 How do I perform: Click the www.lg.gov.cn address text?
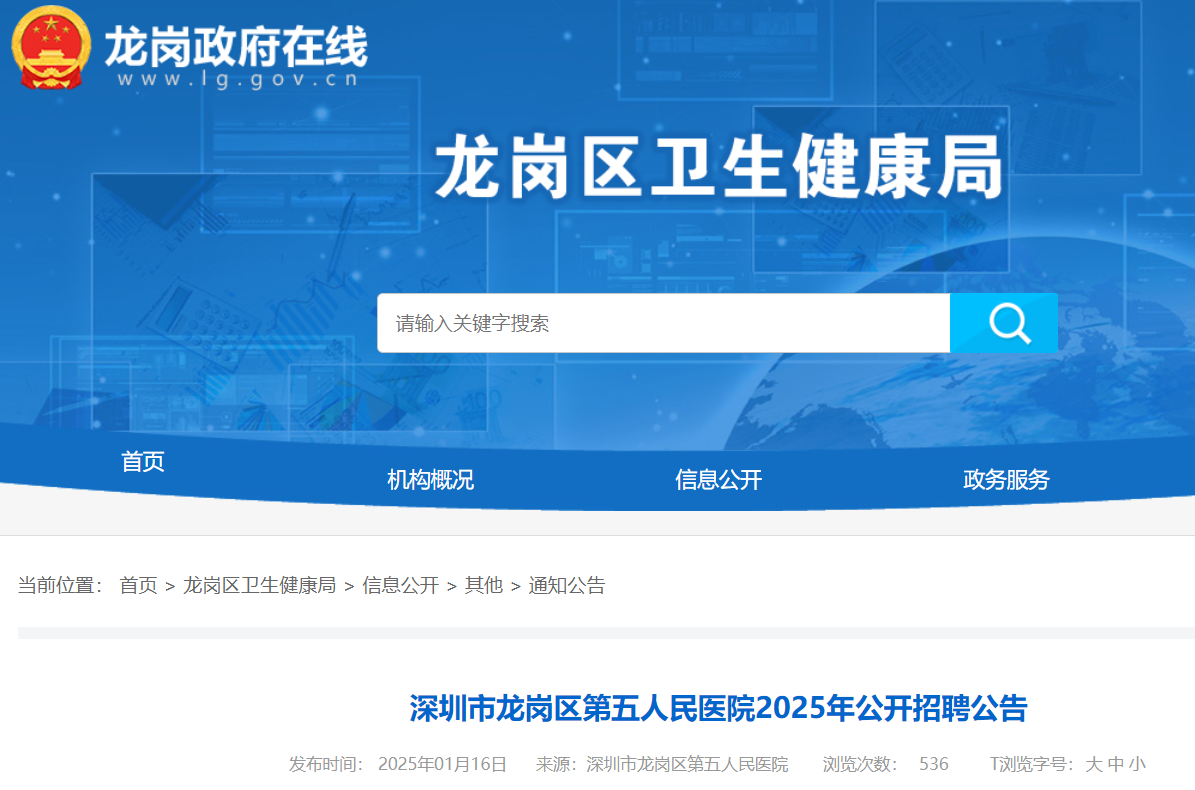237,79
